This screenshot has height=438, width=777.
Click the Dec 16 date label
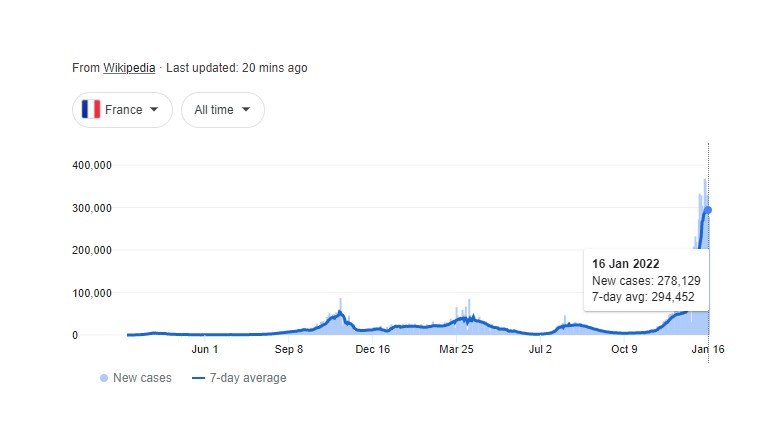coord(373,349)
